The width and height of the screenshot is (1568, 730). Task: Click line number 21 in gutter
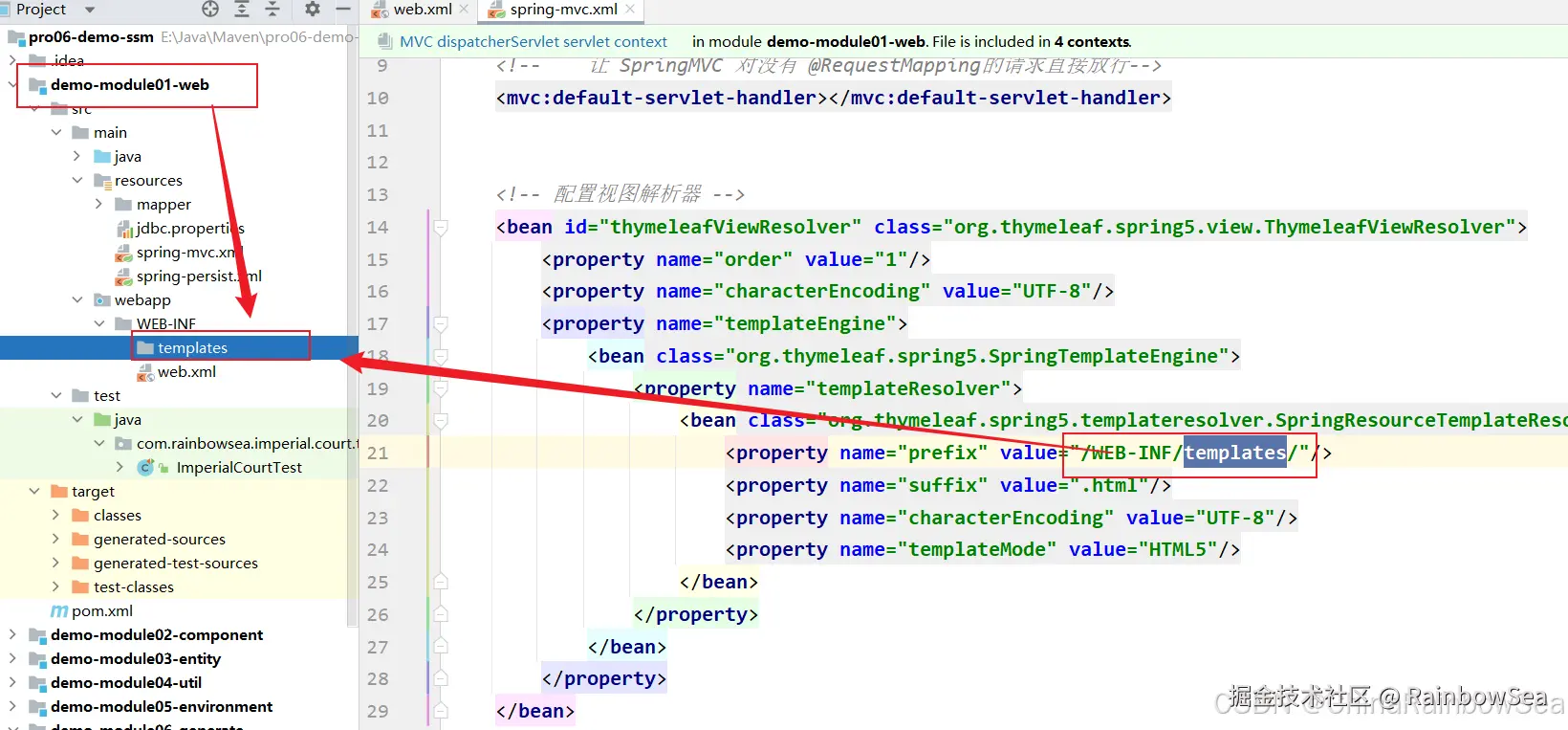(378, 453)
